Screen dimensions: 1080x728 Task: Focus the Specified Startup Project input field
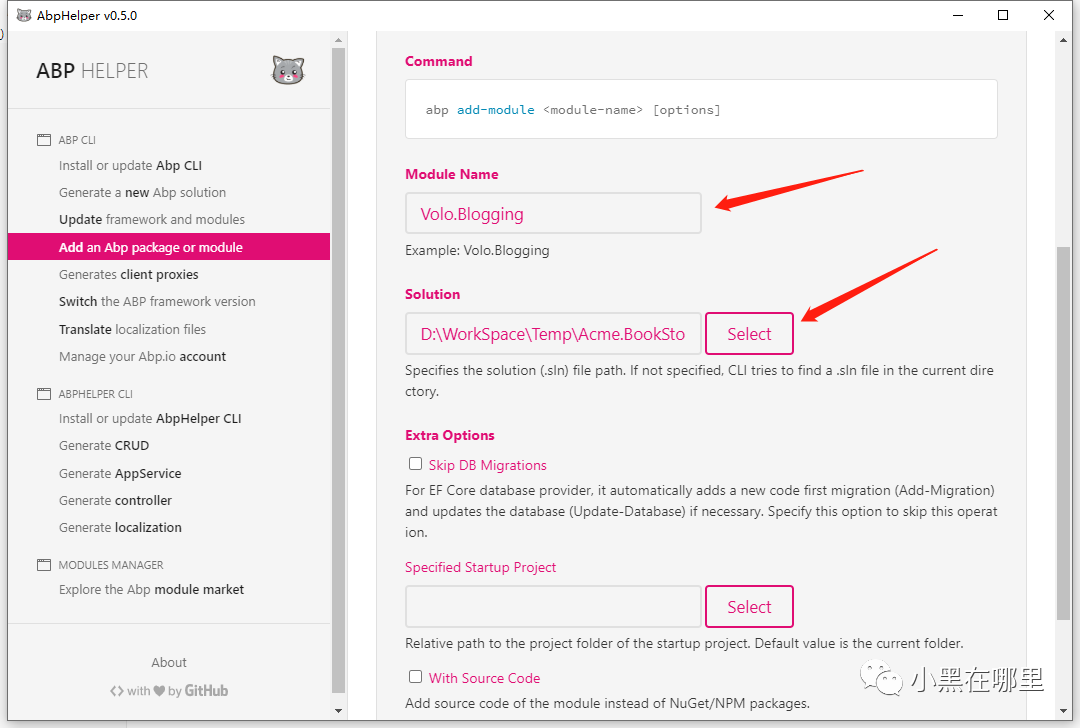tap(553, 607)
